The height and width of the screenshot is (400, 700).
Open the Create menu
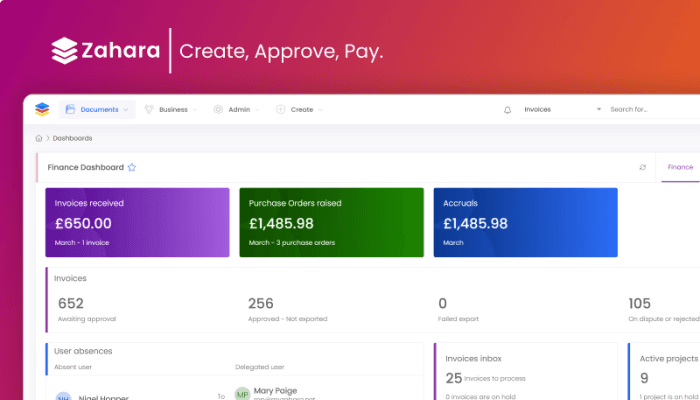pos(300,109)
